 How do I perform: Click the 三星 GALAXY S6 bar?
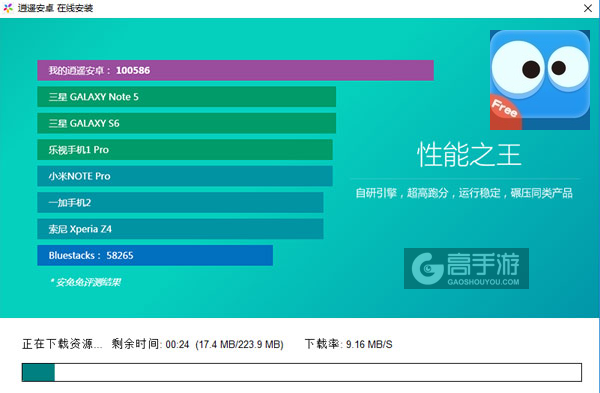pos(187,123)
